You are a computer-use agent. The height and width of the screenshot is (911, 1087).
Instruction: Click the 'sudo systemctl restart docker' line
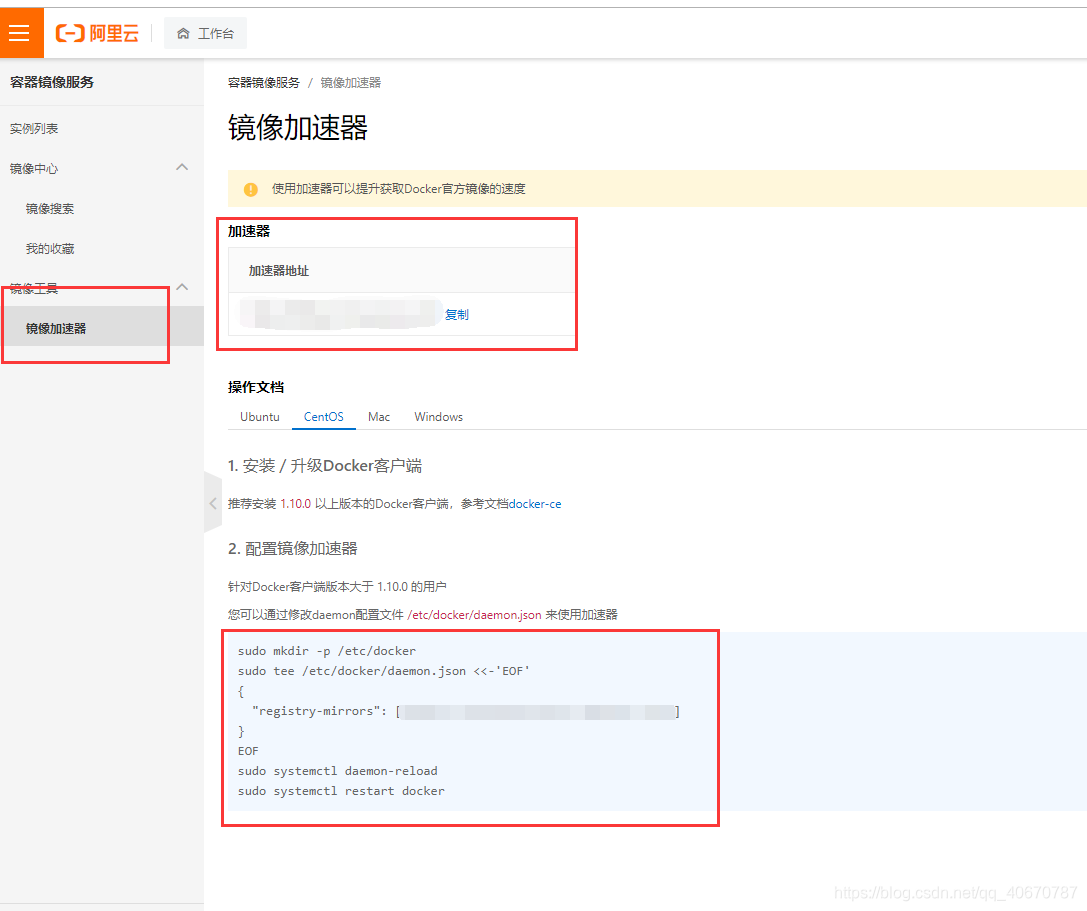tap(341, 791)
